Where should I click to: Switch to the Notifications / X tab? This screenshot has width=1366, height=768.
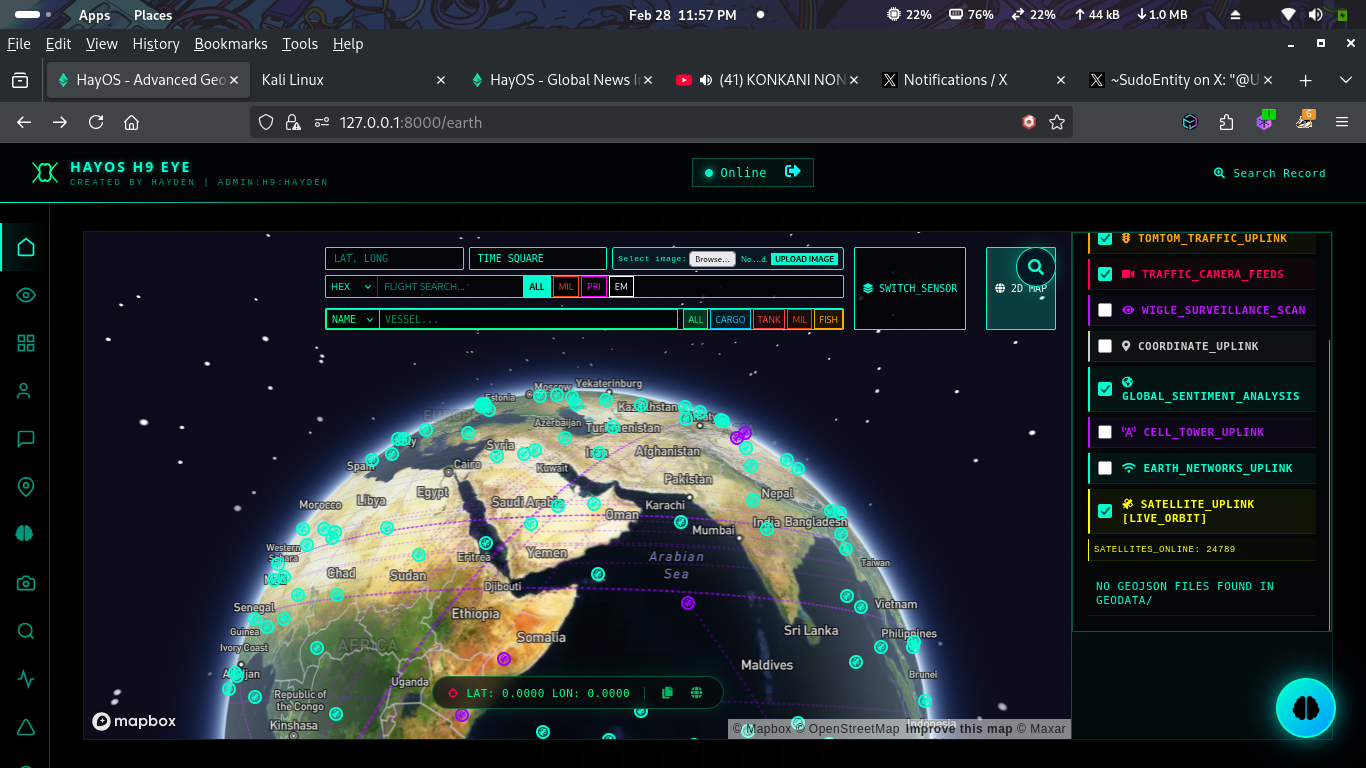pos(972,80)
